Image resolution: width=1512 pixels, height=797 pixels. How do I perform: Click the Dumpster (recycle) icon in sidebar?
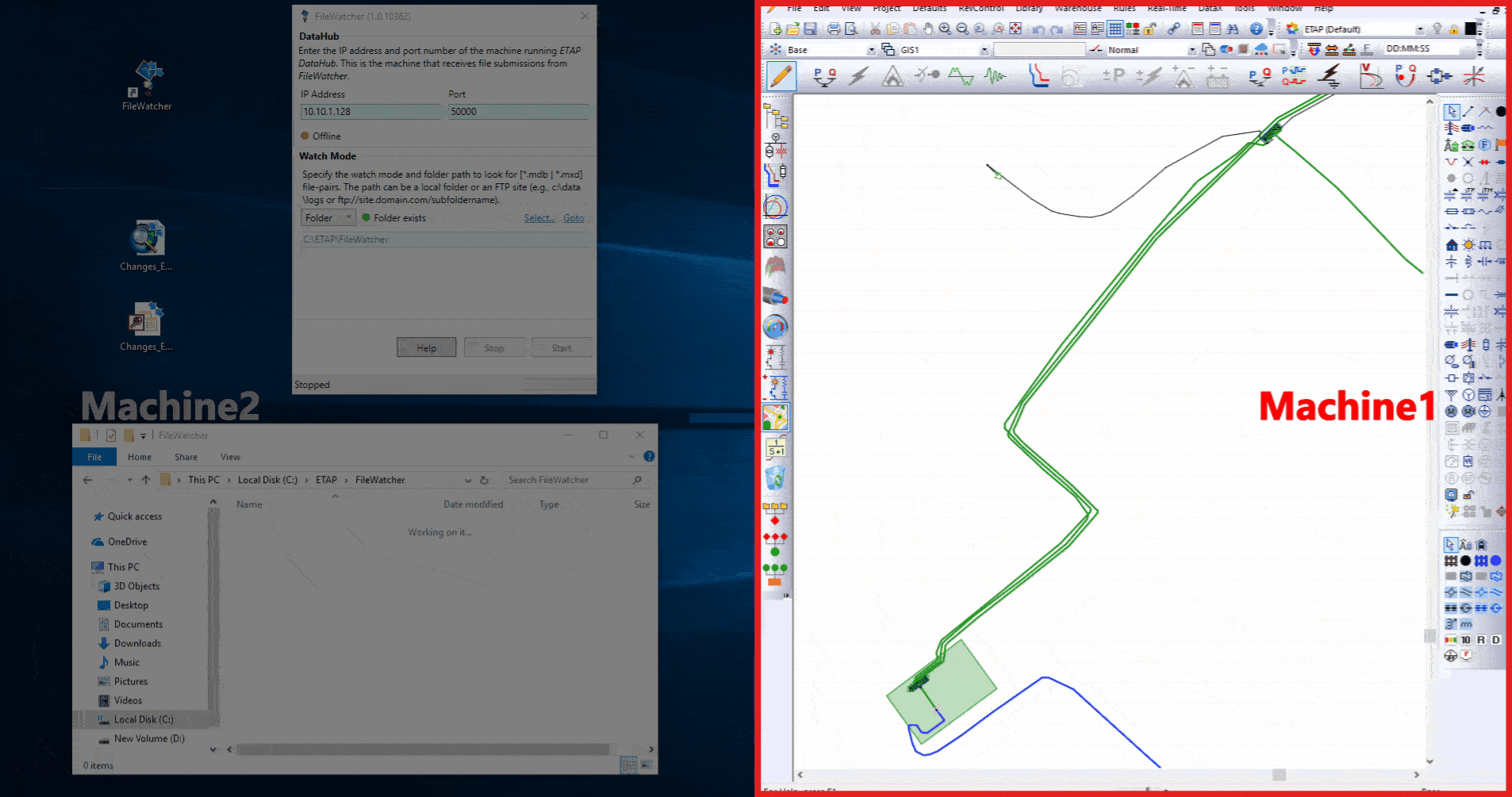click(x=775, y=478)
